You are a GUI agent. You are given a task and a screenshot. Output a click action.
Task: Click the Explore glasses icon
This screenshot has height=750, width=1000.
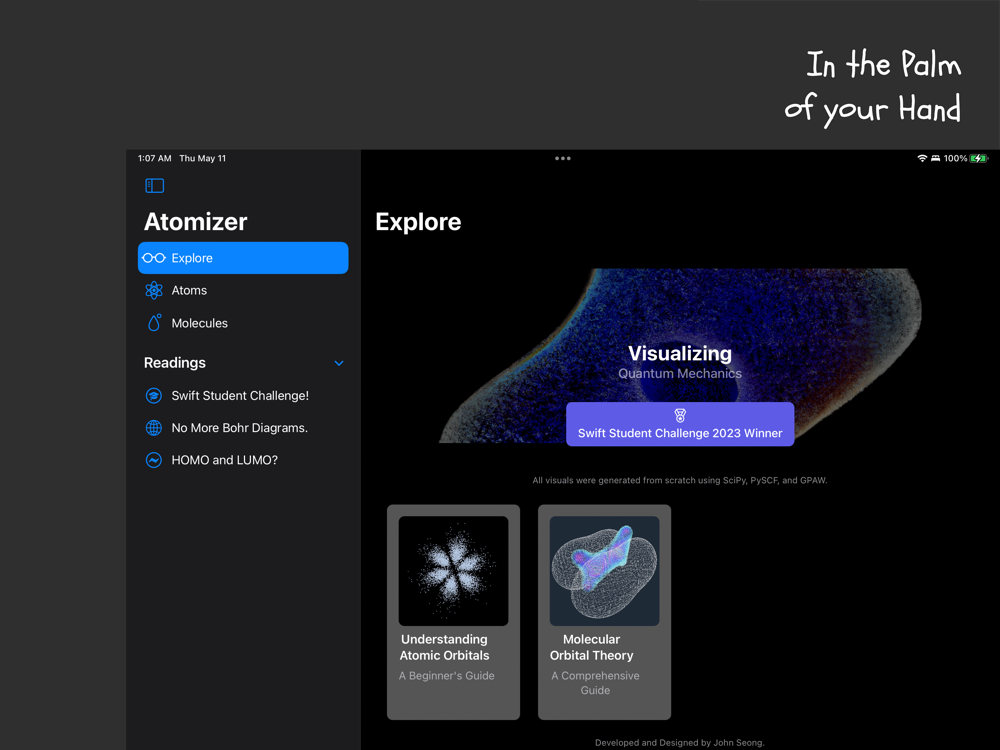click(154, 258)
